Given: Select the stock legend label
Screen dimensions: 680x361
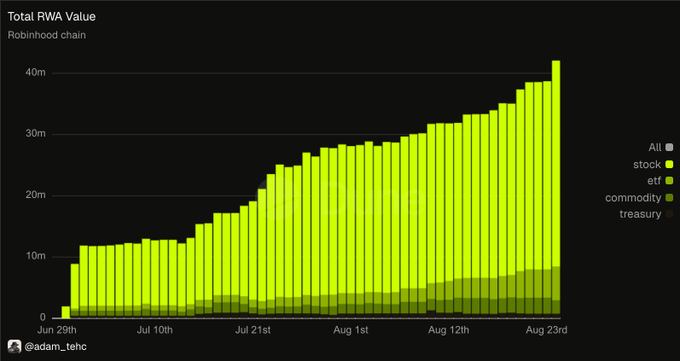Looking at the screenshot, I should (x=647, y=164).
